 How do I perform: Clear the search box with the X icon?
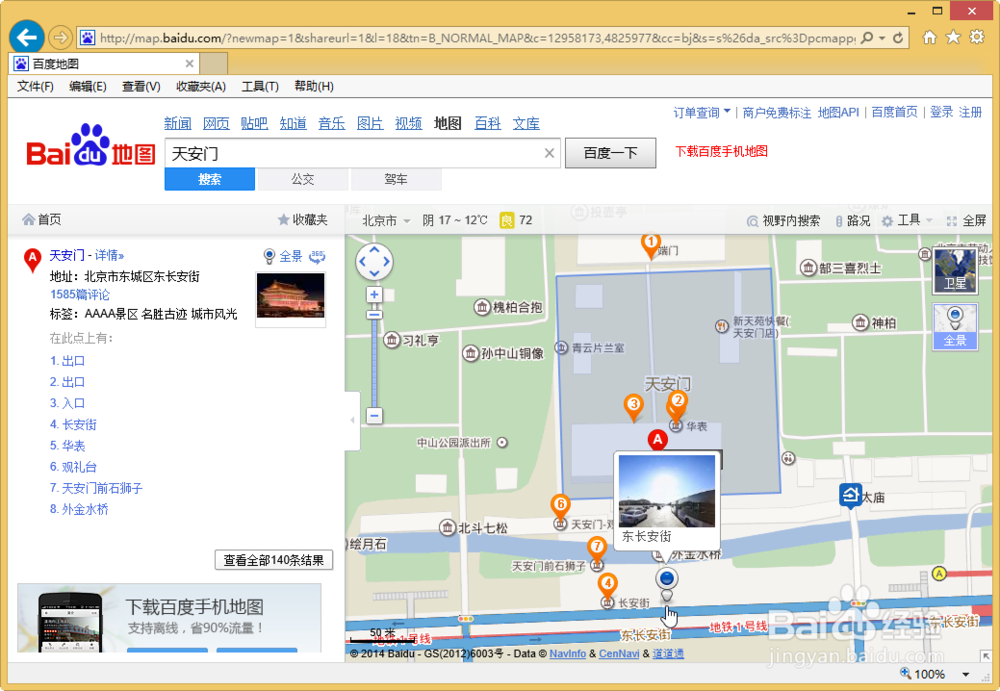pos(549,153)
